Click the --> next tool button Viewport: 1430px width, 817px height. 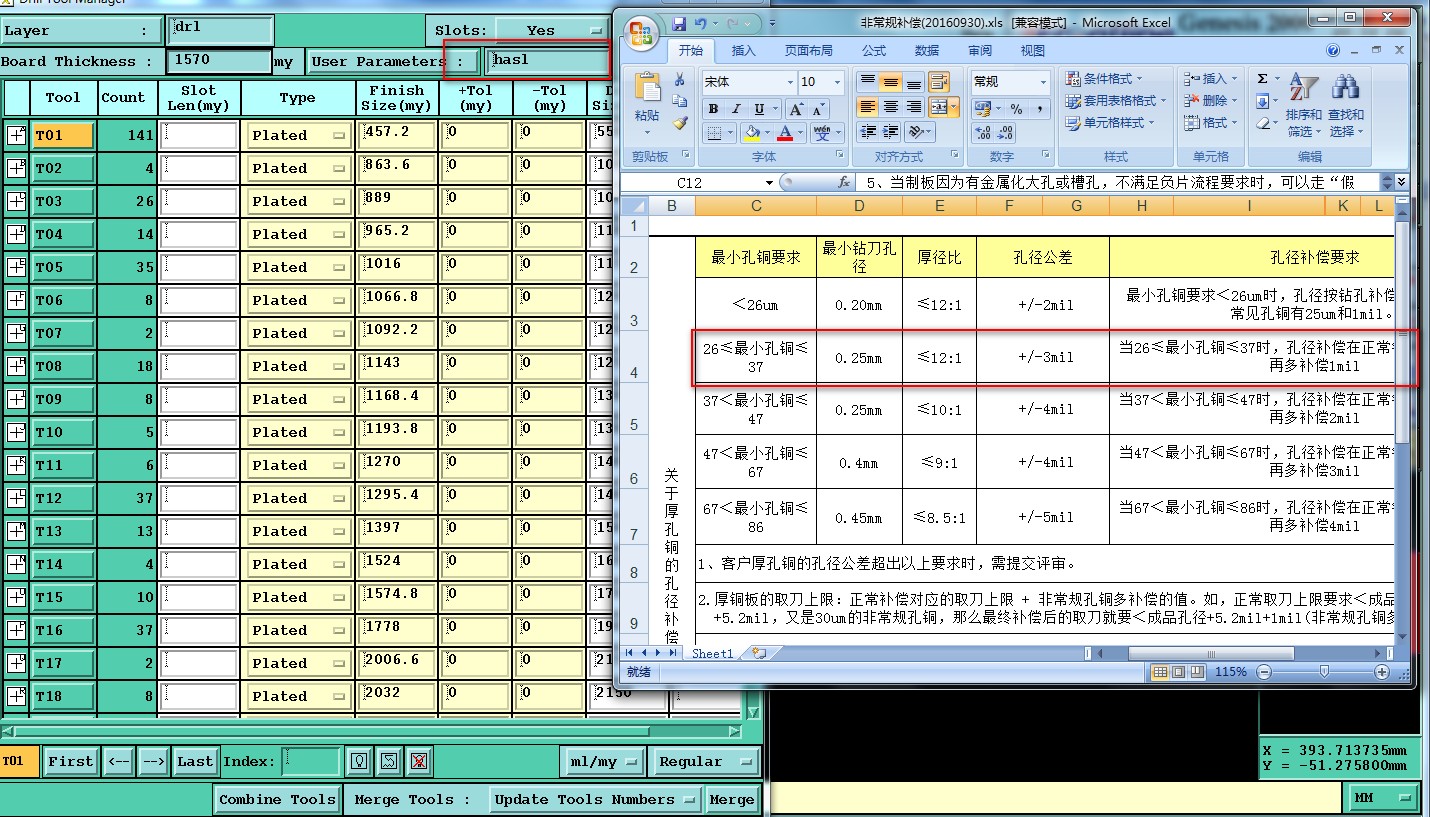tap(153, 762)
